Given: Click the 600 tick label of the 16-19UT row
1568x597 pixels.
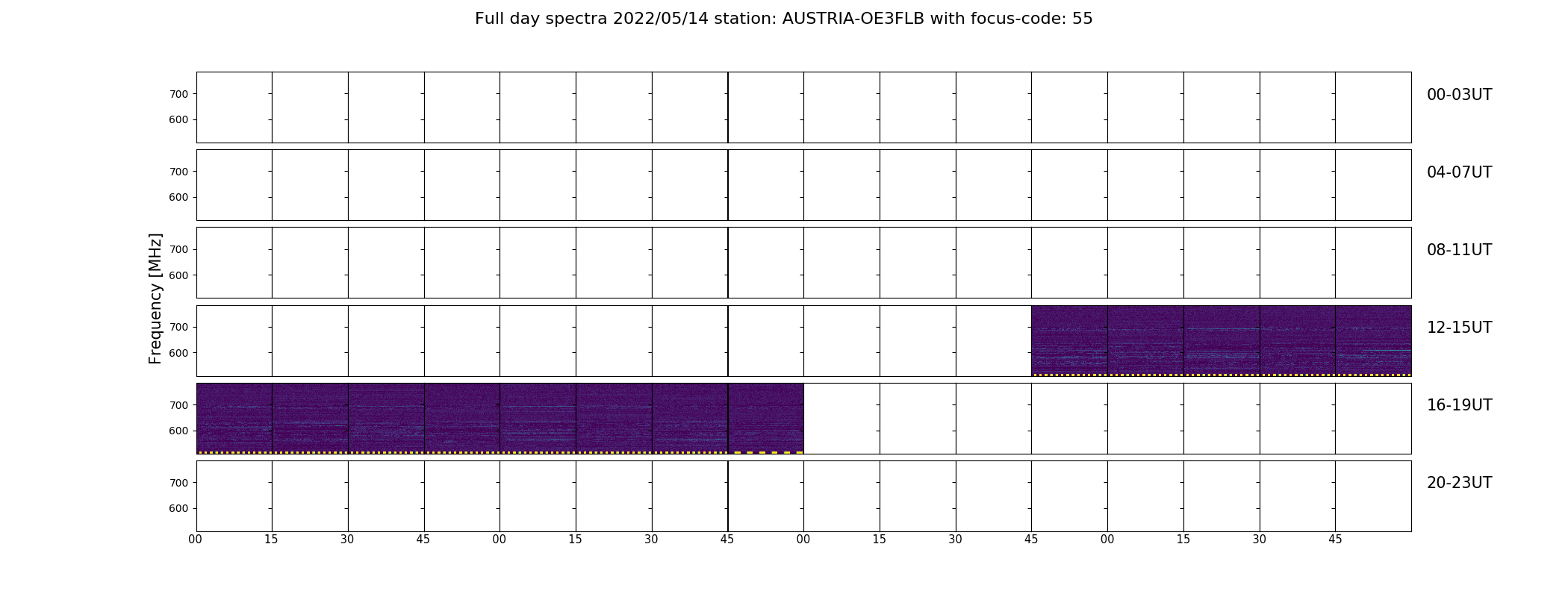Looking at the screenshot, I should pyautogui.click(x=178, y=431).
